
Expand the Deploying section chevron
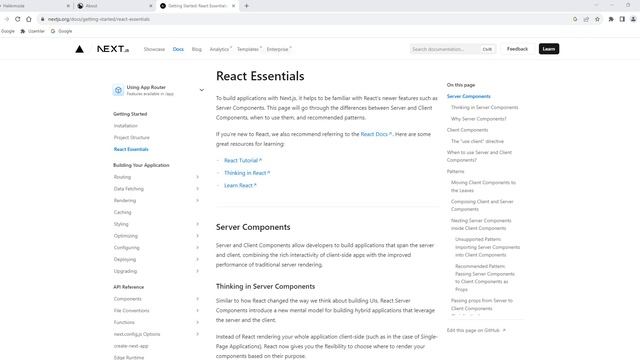tap(198, 259)
